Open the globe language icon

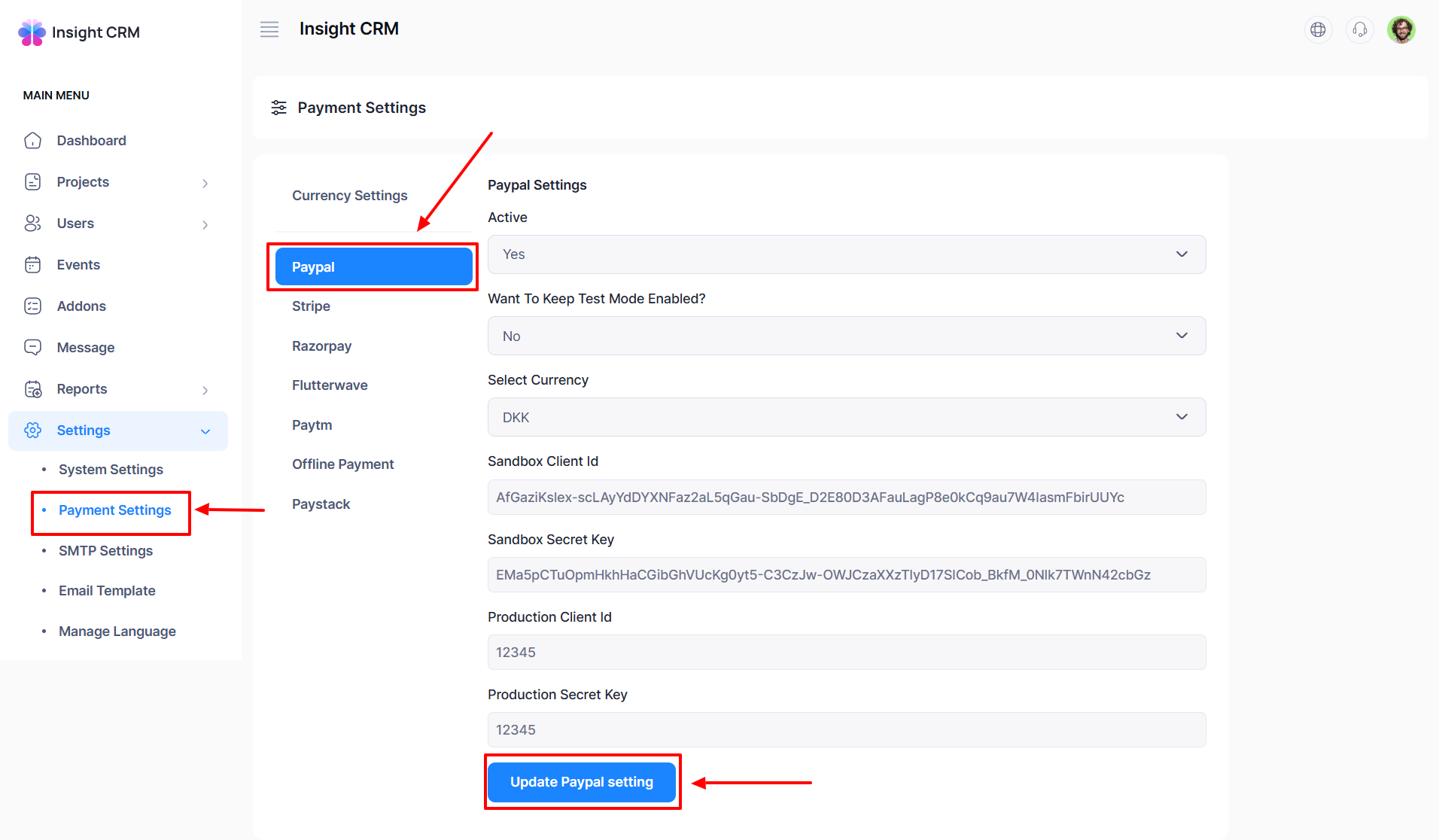(x=1318, y=29)
